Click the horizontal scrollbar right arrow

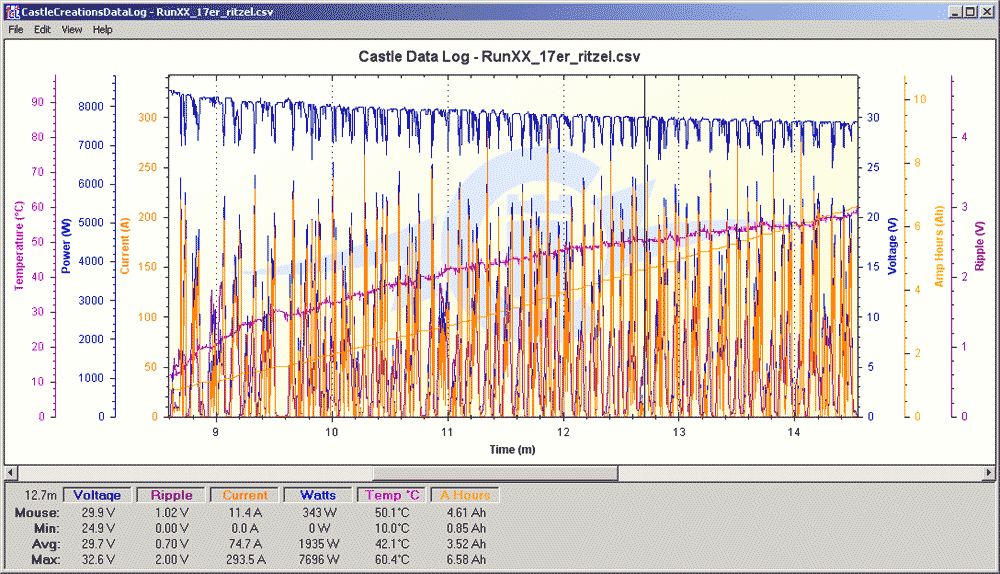coord(989,473)
